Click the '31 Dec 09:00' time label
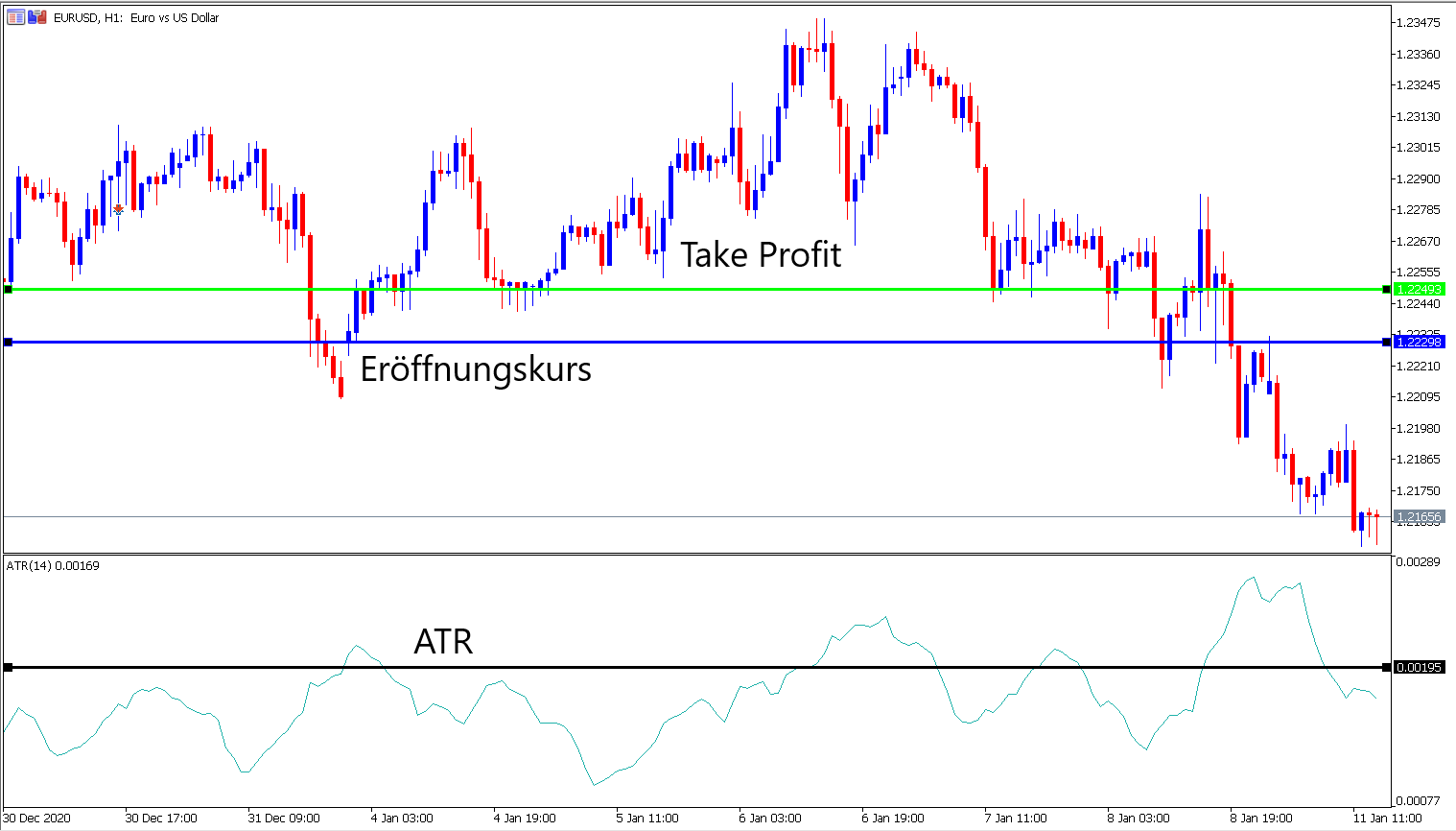 point(284,819)
